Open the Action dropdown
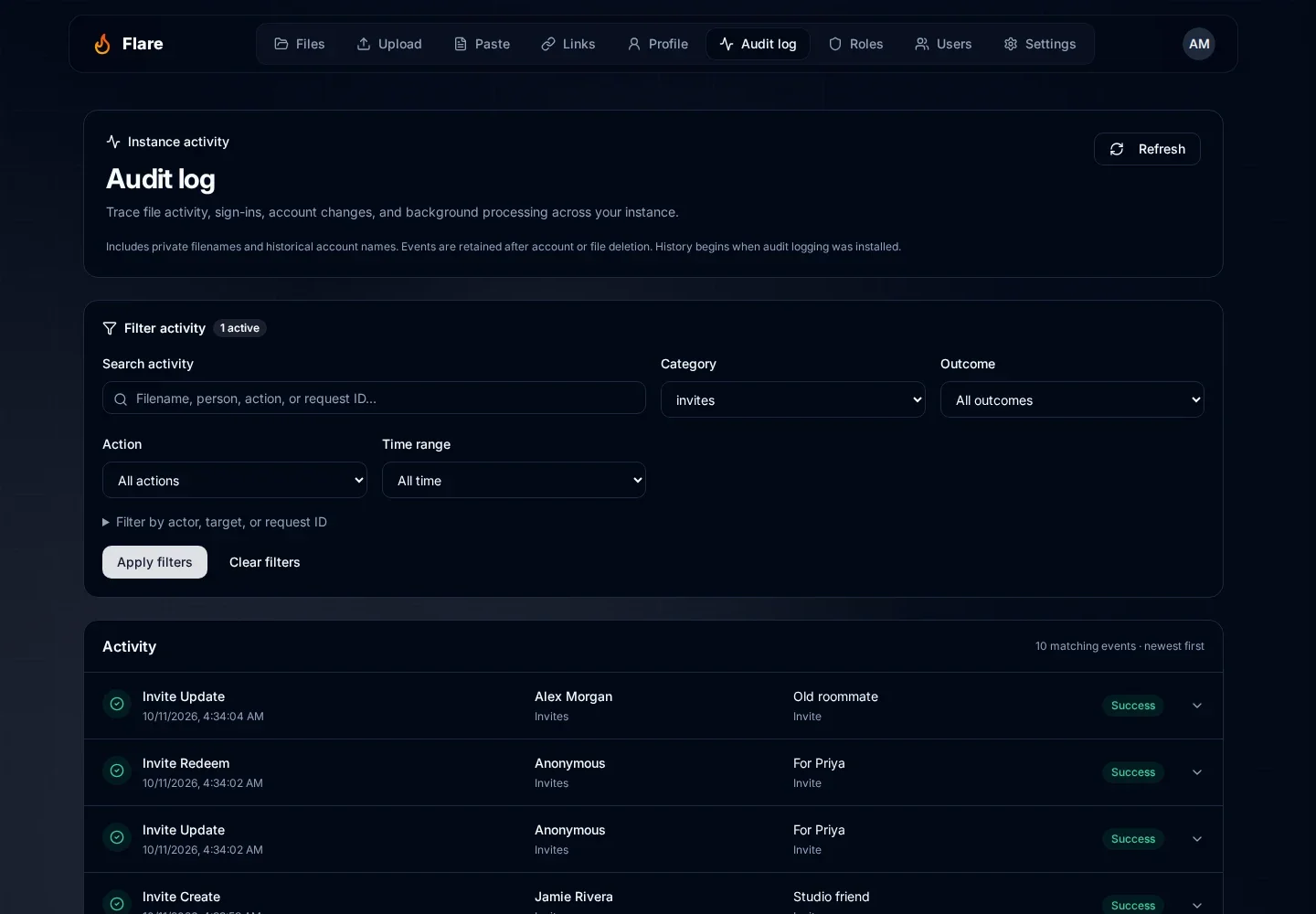Screen dimensions: 1316x914 point(235,480)
